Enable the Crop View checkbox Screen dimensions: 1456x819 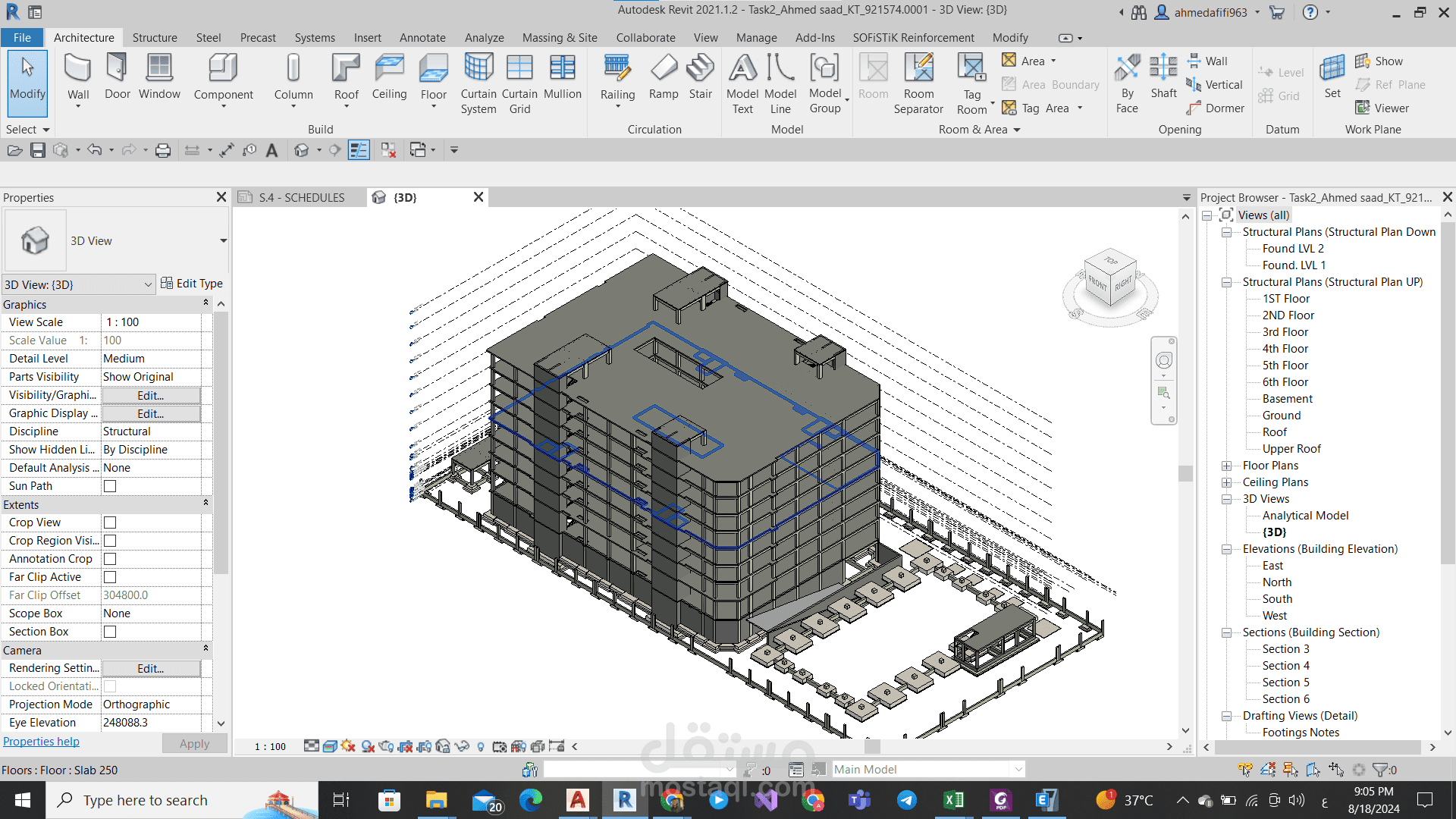click(109, 522)
